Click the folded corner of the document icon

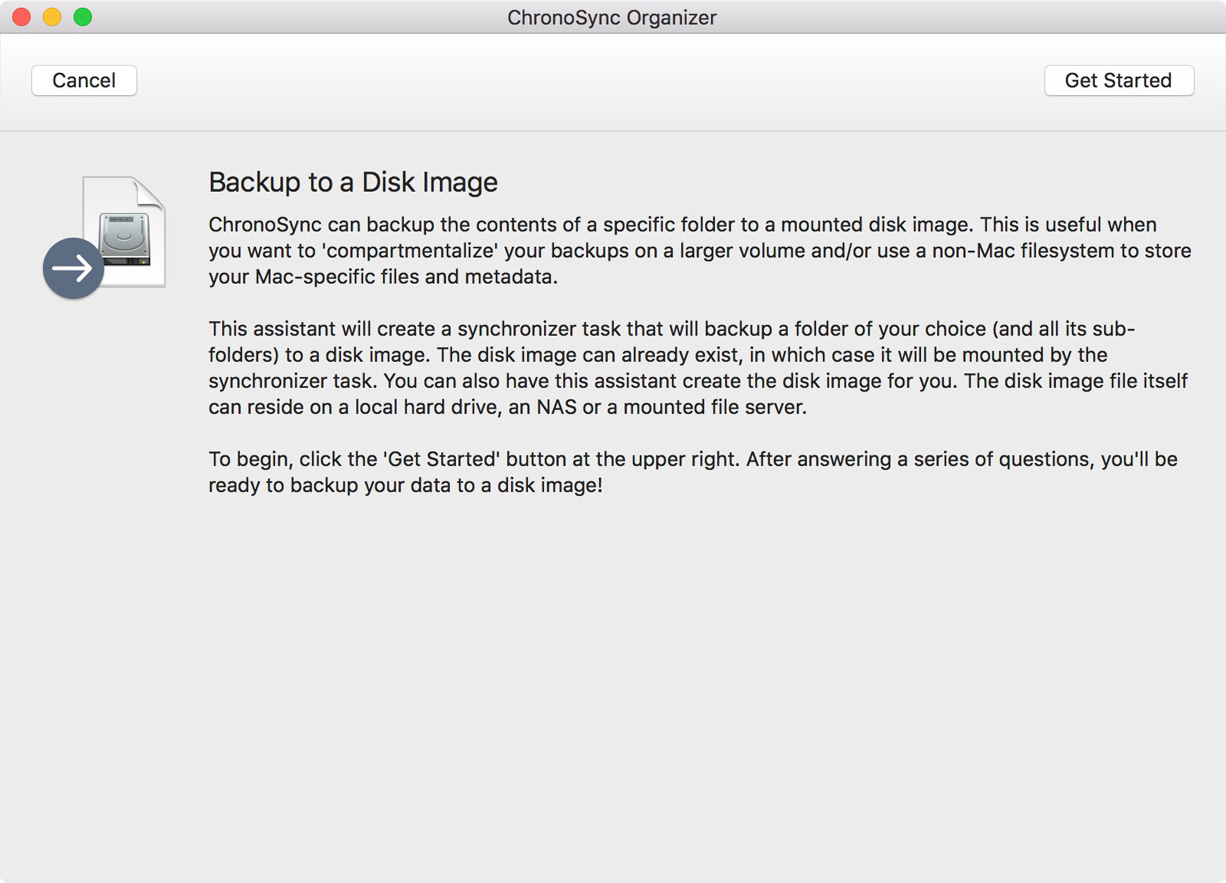151,191
